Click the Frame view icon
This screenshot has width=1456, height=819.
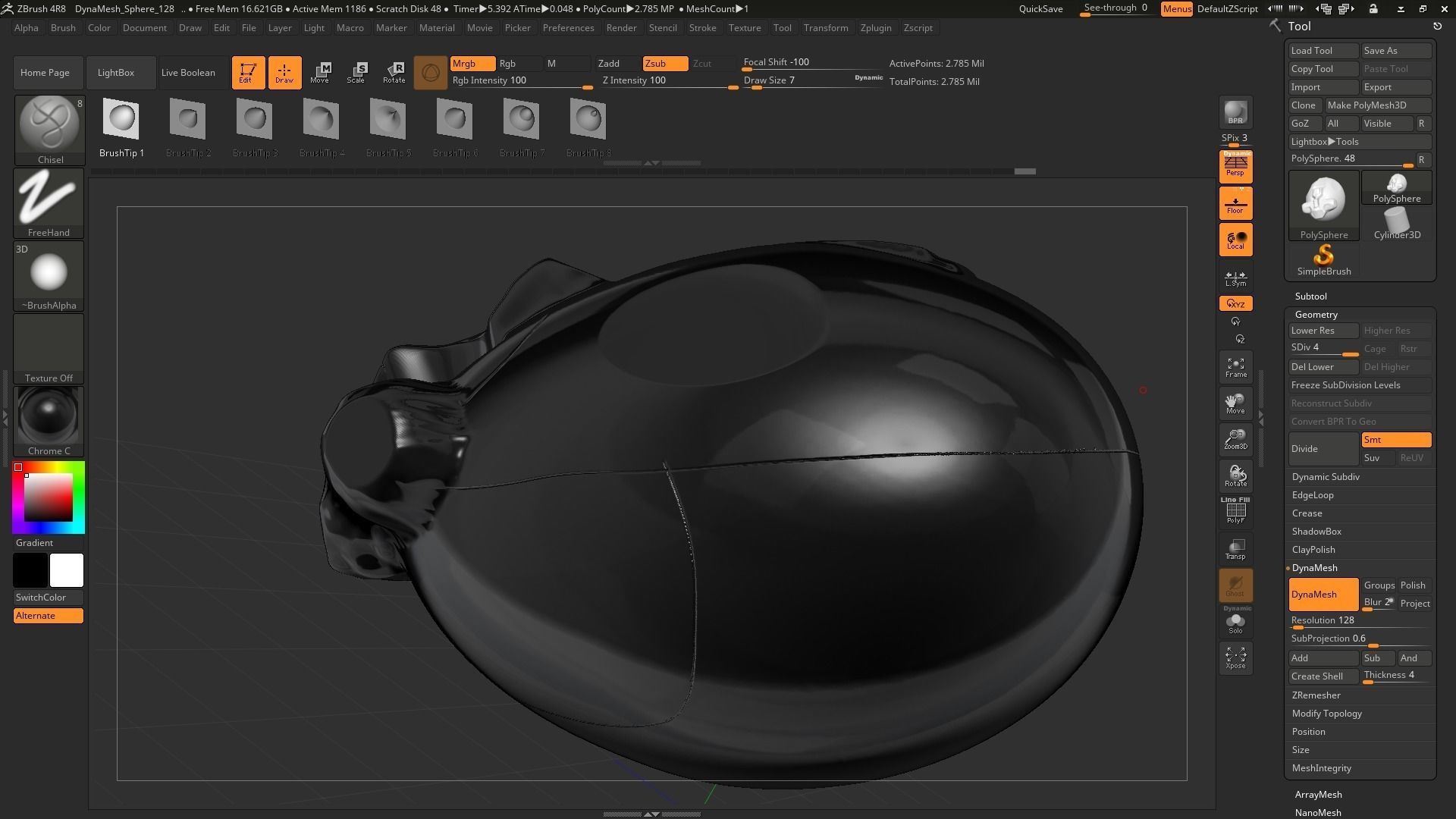click(x=1235, y=367)
